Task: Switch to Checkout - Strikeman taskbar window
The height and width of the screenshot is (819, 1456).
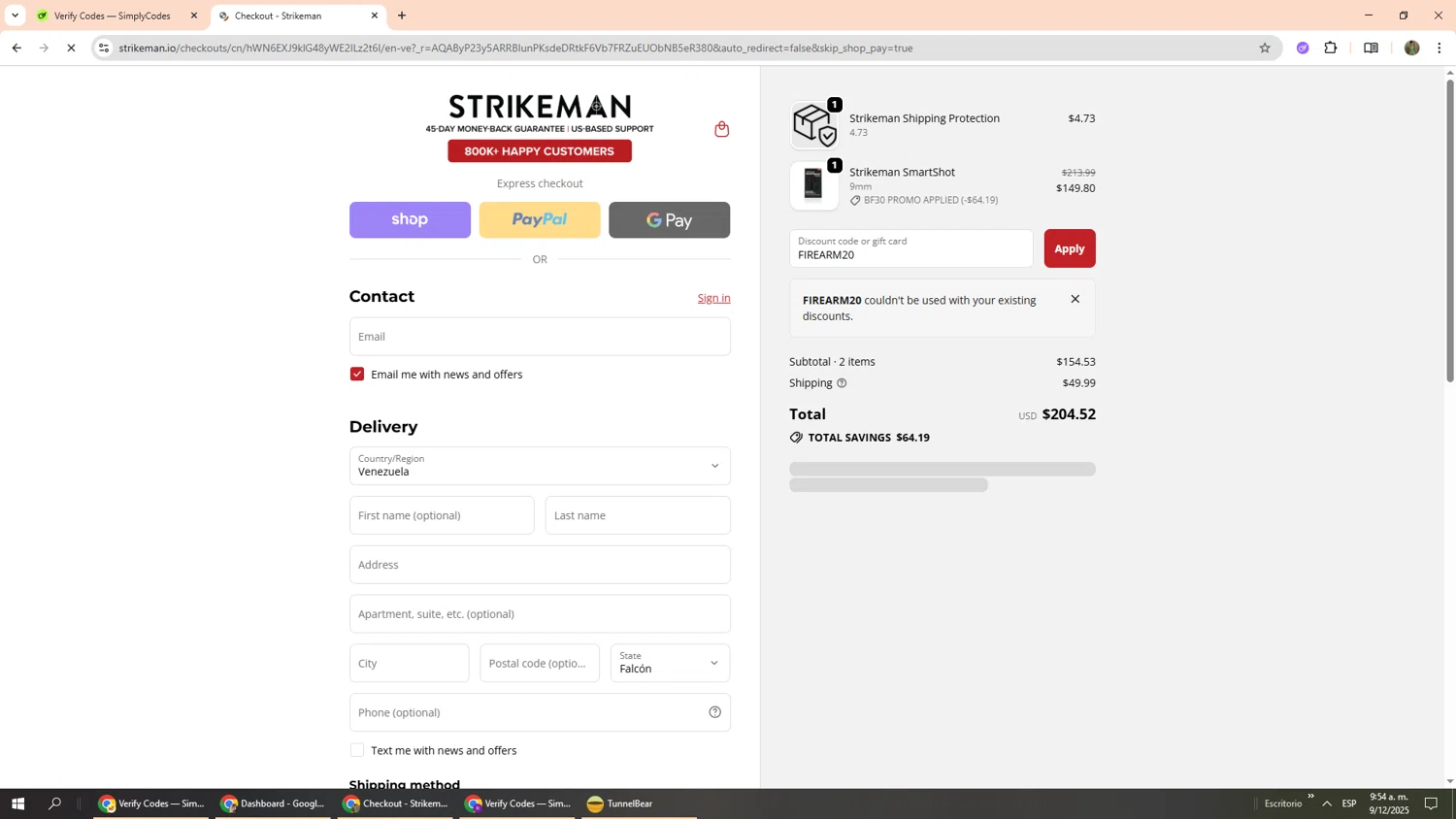Action: pyautogui.click(x=395, y=803)
